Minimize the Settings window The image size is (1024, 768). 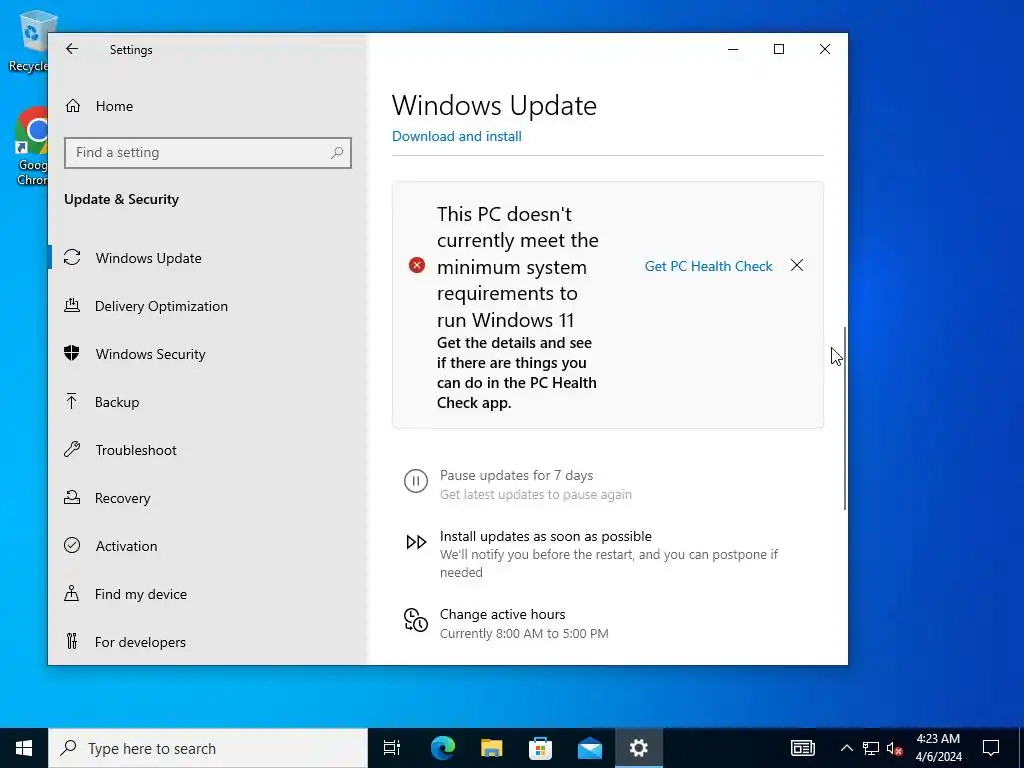[733, 49]
